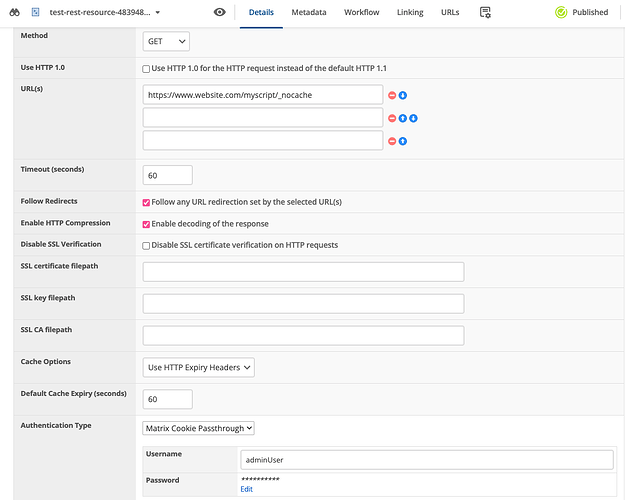Expand the Cache Options dropdown

[x=199, y=367]
